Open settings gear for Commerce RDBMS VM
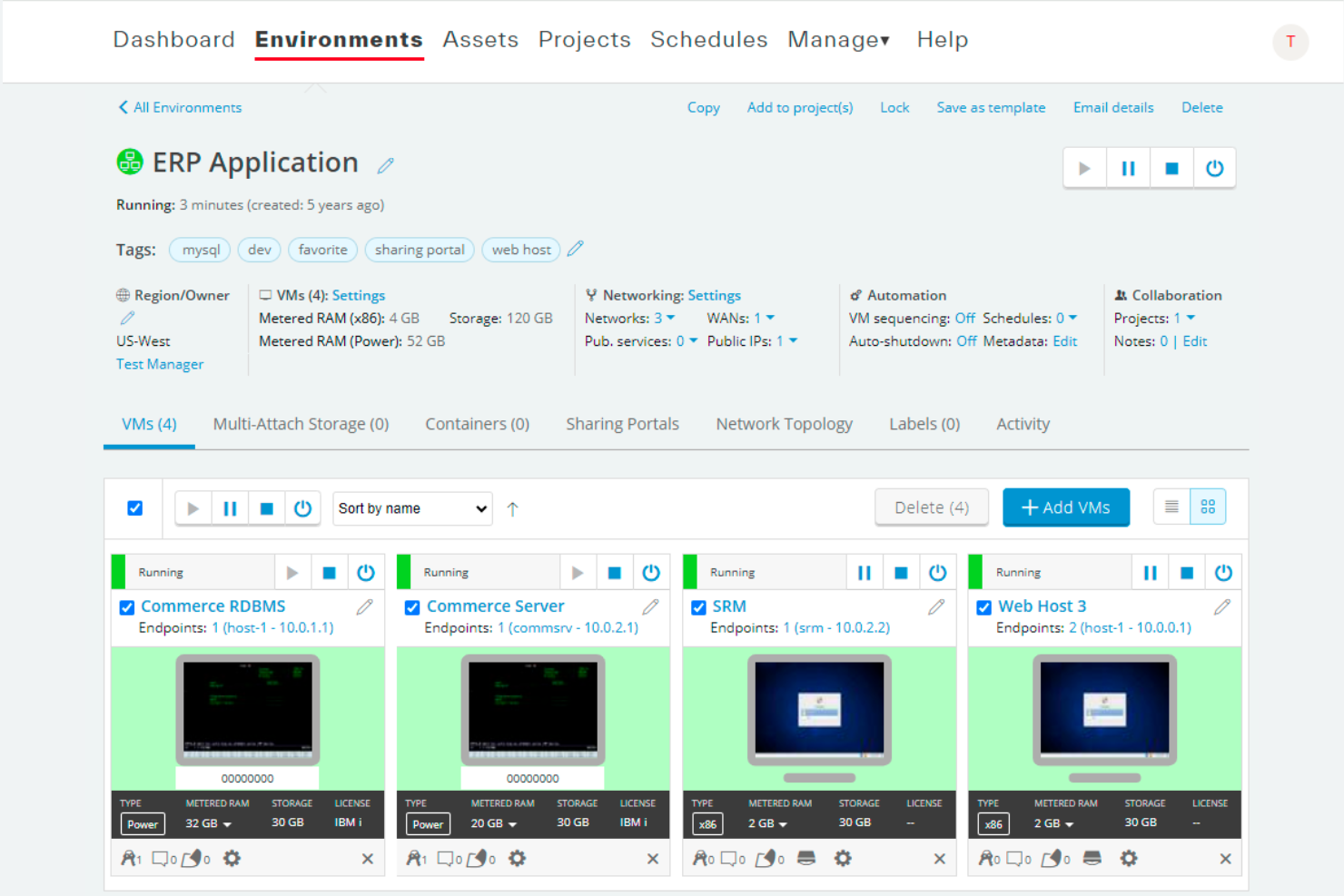 [232, 858]
